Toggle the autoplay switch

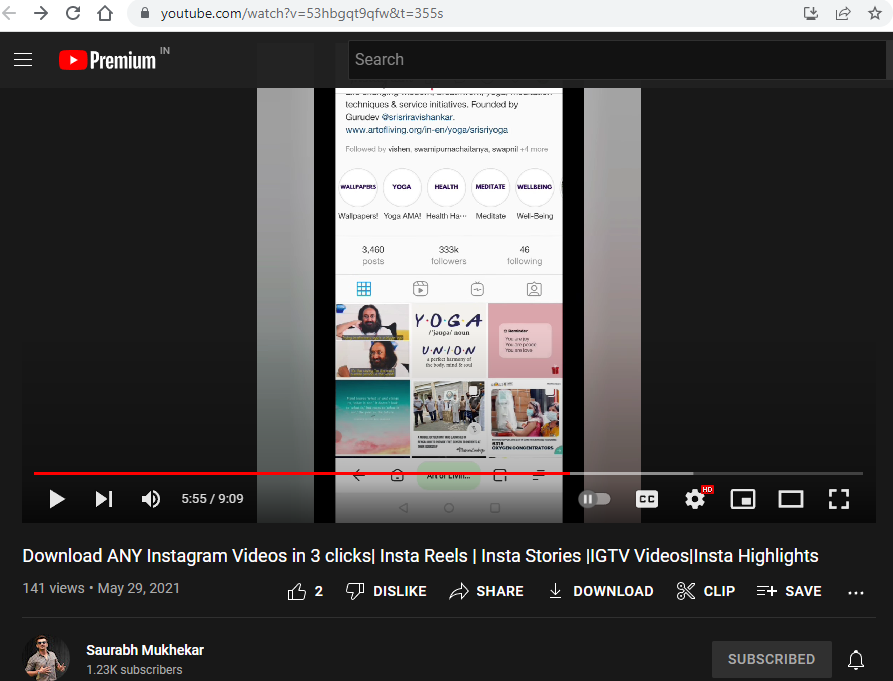point(595,499)
